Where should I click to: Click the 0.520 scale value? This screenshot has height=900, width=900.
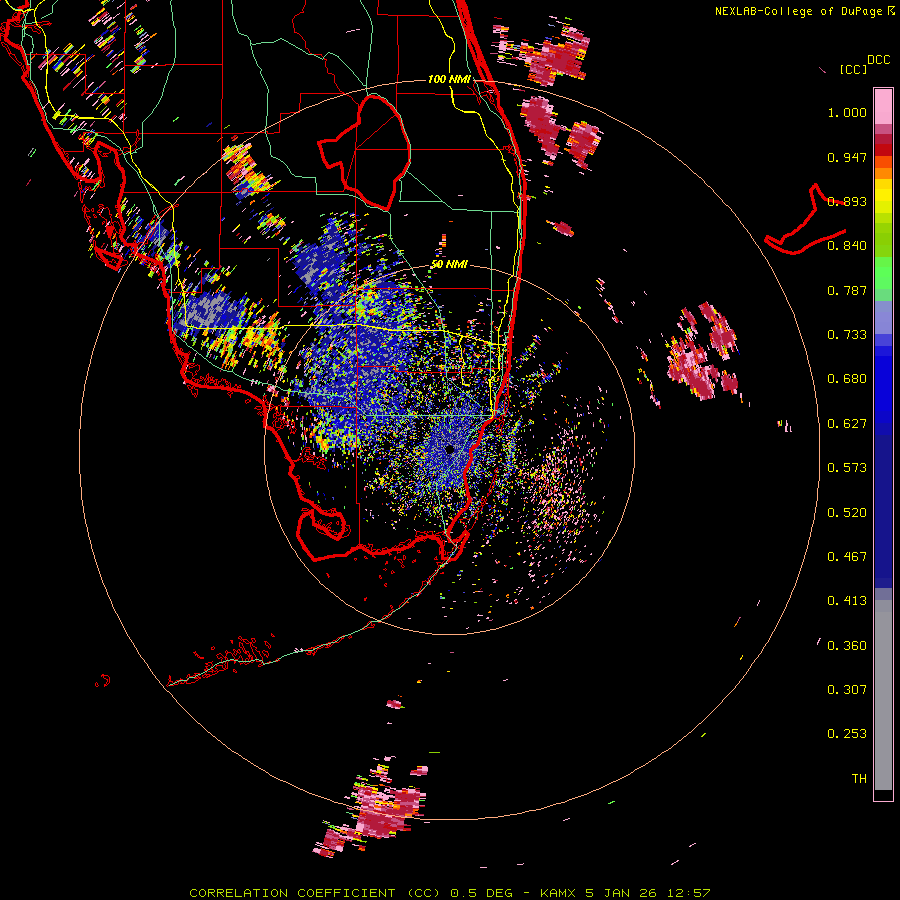click(x=847, y=513)
